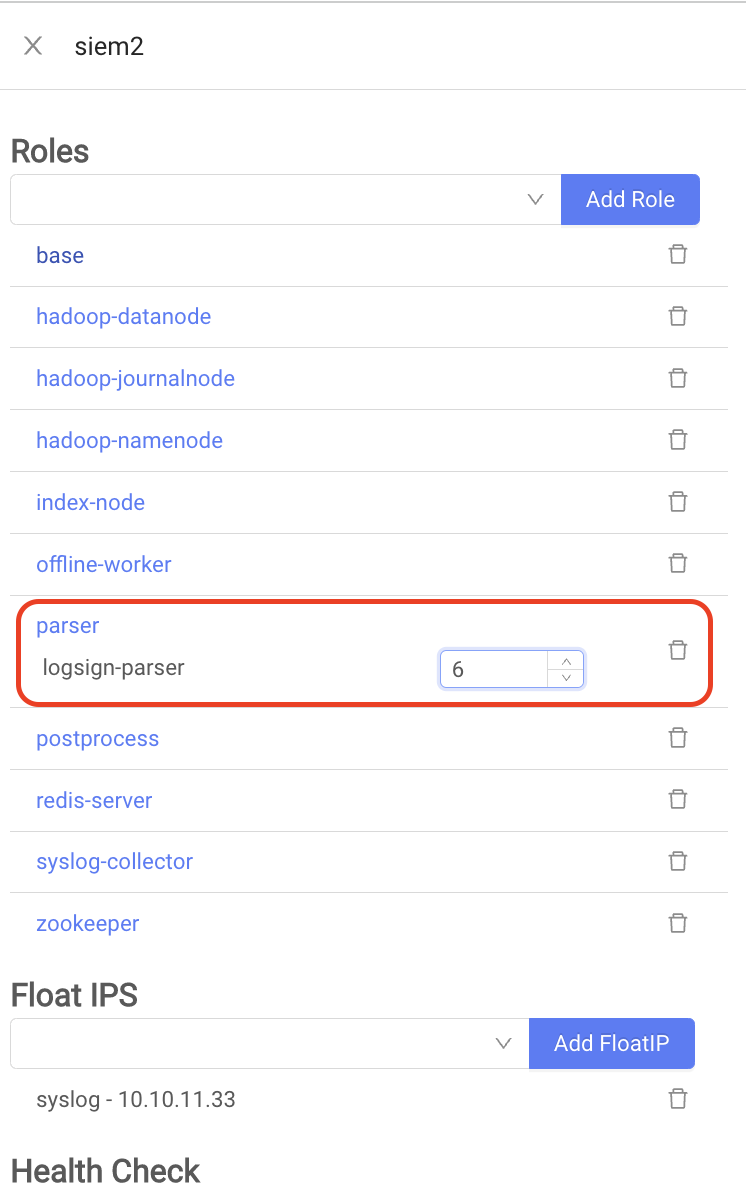Delete the redis-server role

point(678,800)
